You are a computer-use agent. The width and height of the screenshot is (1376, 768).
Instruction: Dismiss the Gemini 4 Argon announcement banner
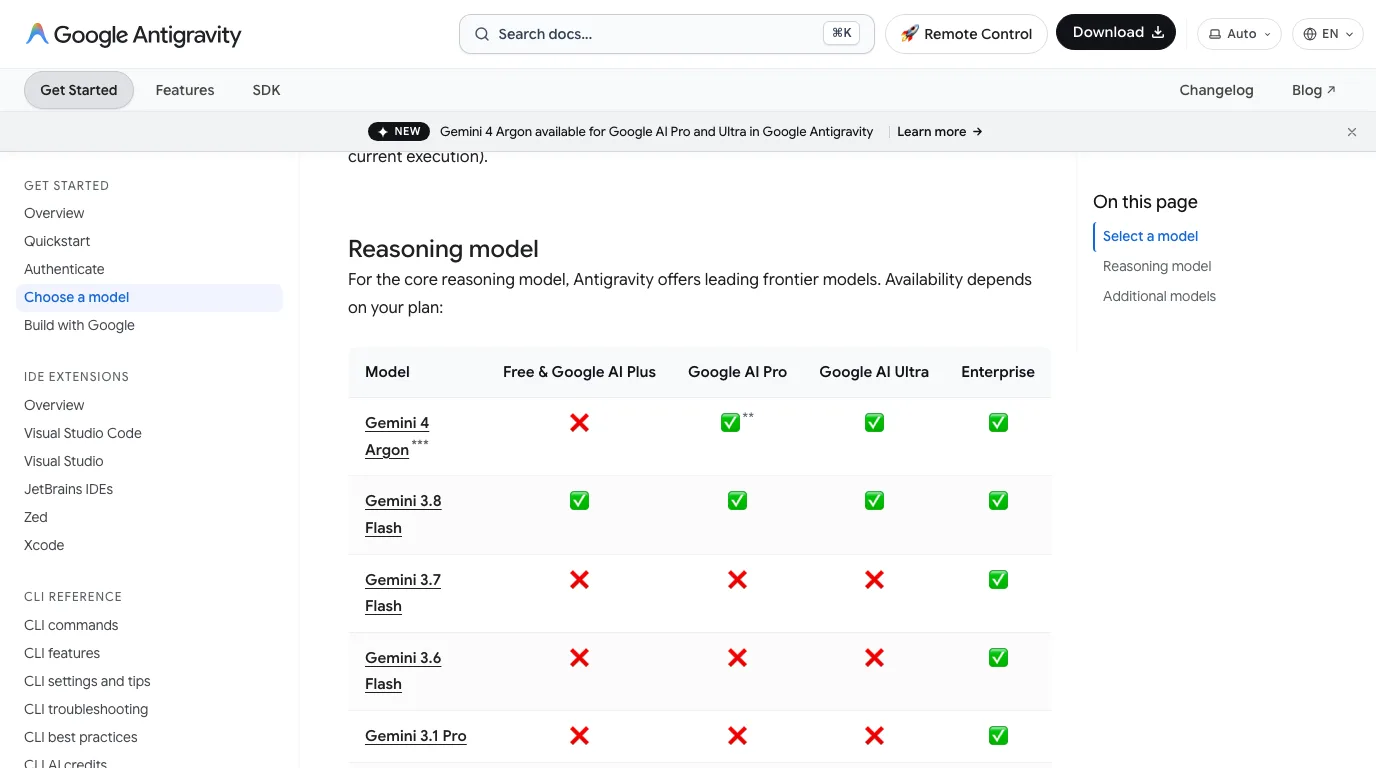tap(1352, 132)
